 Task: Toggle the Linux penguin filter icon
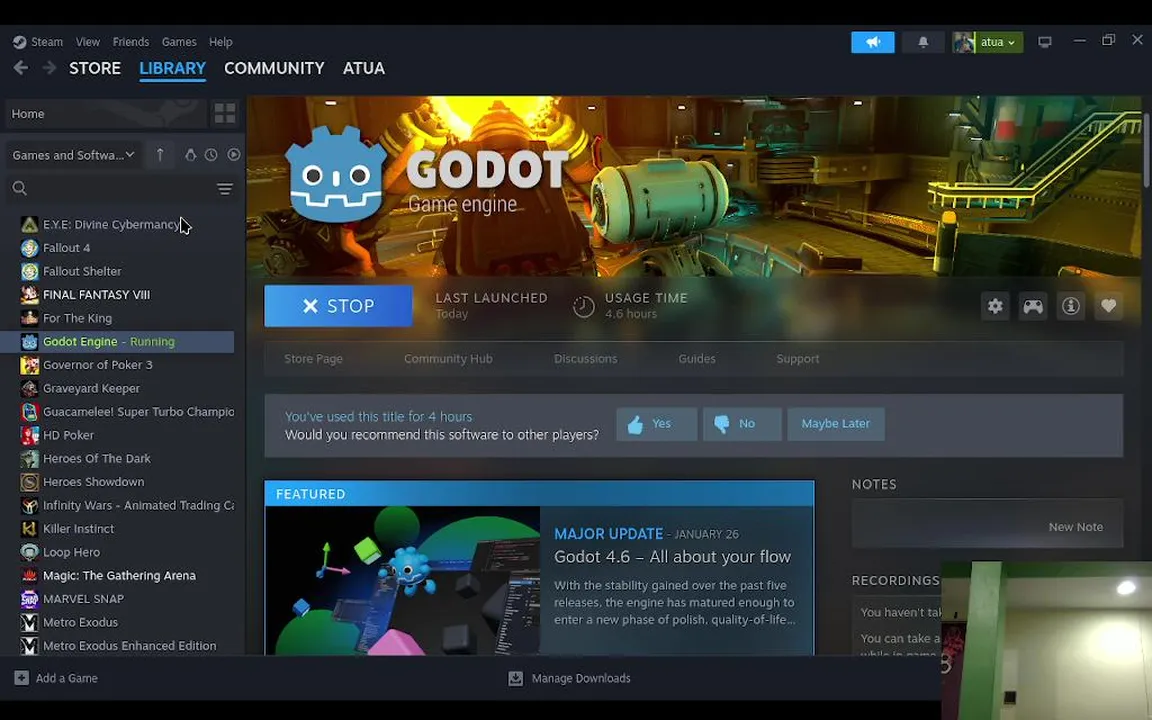[190, 154]
